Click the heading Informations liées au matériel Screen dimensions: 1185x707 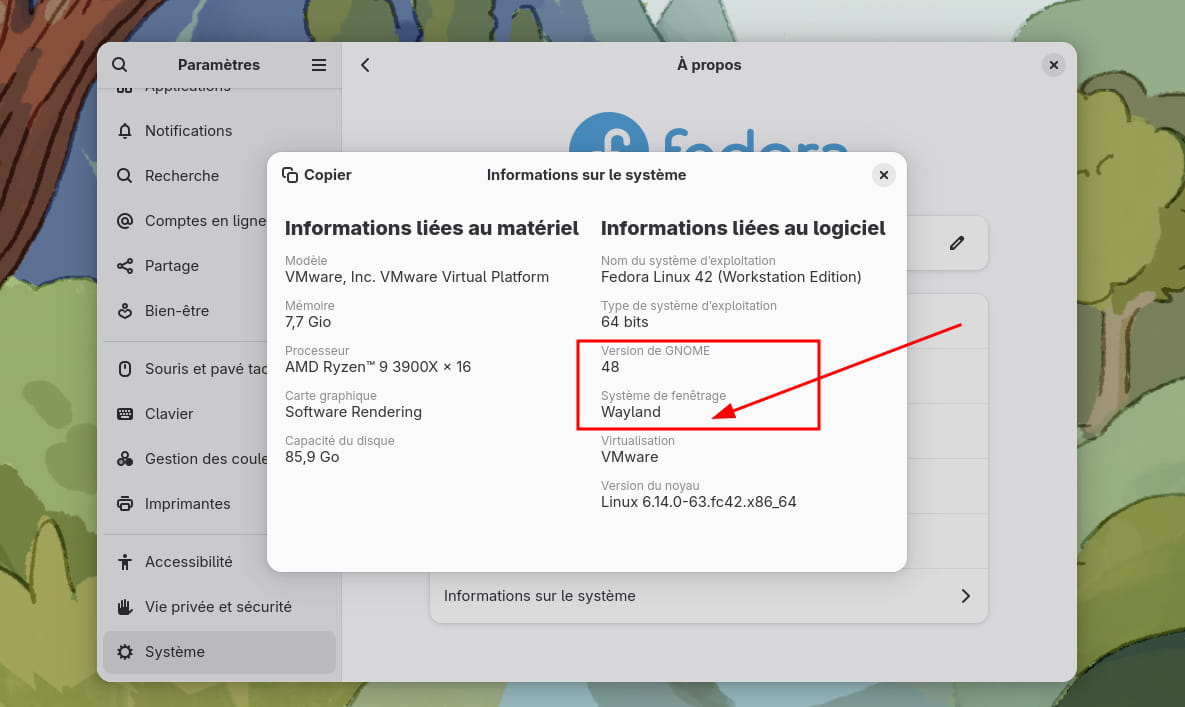[432, 228]
